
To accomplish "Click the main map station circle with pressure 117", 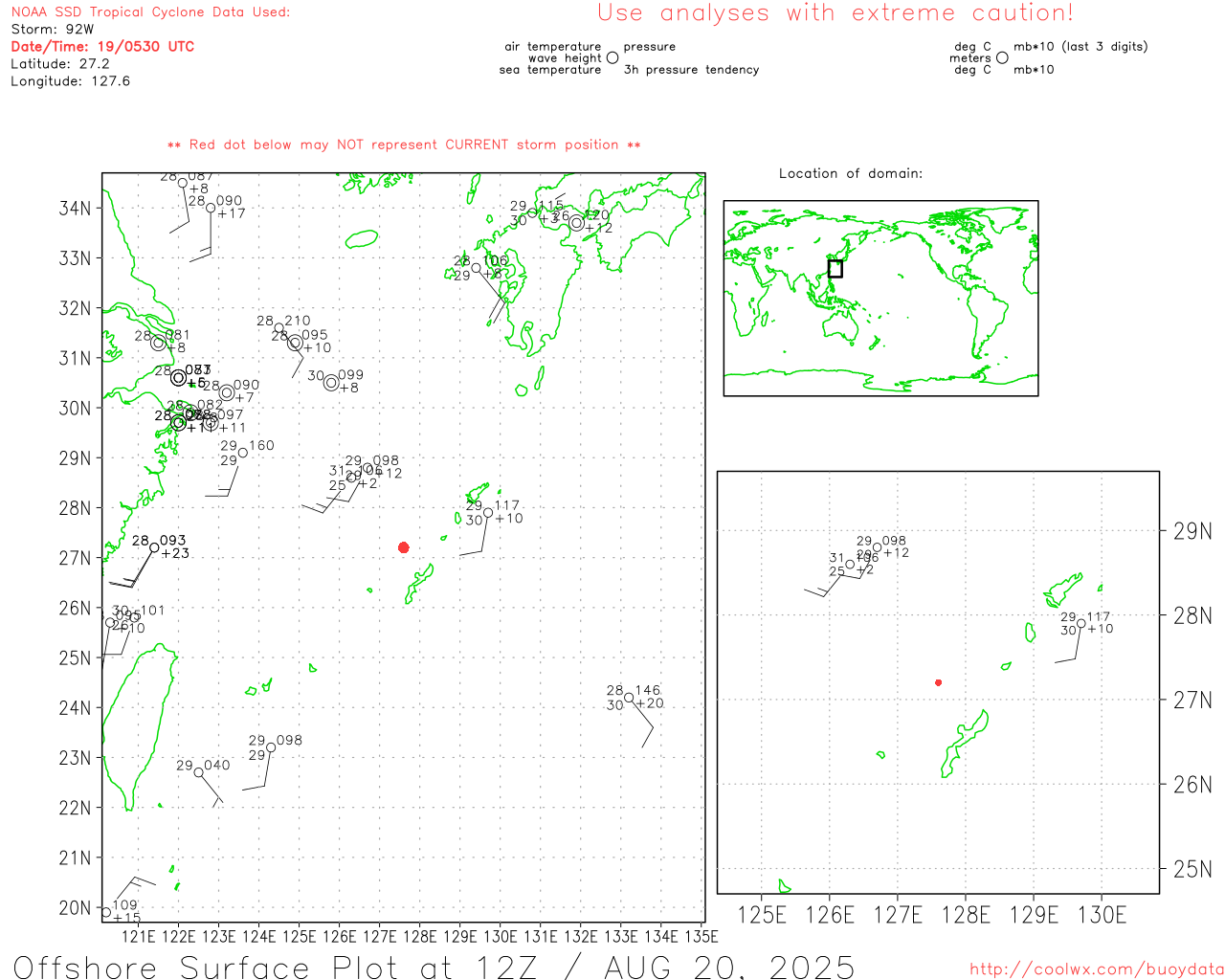I will (488, 513).
